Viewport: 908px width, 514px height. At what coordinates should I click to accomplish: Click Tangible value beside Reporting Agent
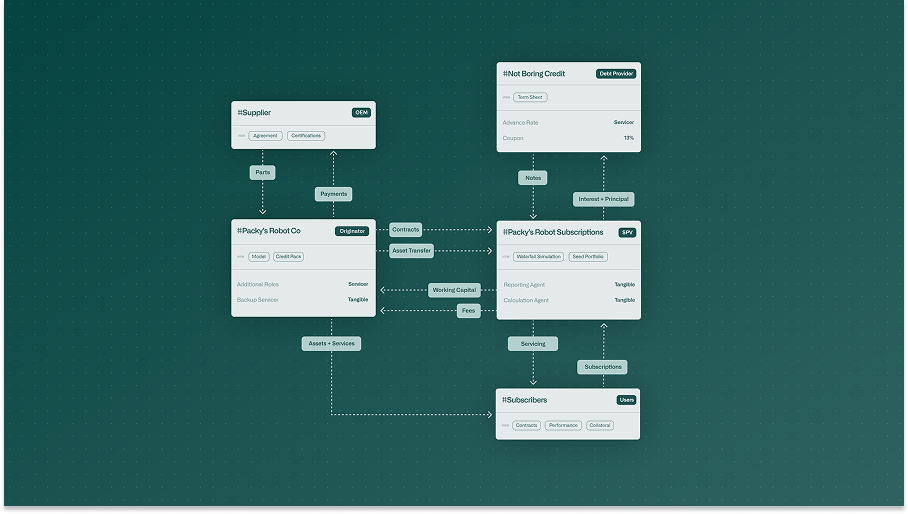[x=624, y=285]
